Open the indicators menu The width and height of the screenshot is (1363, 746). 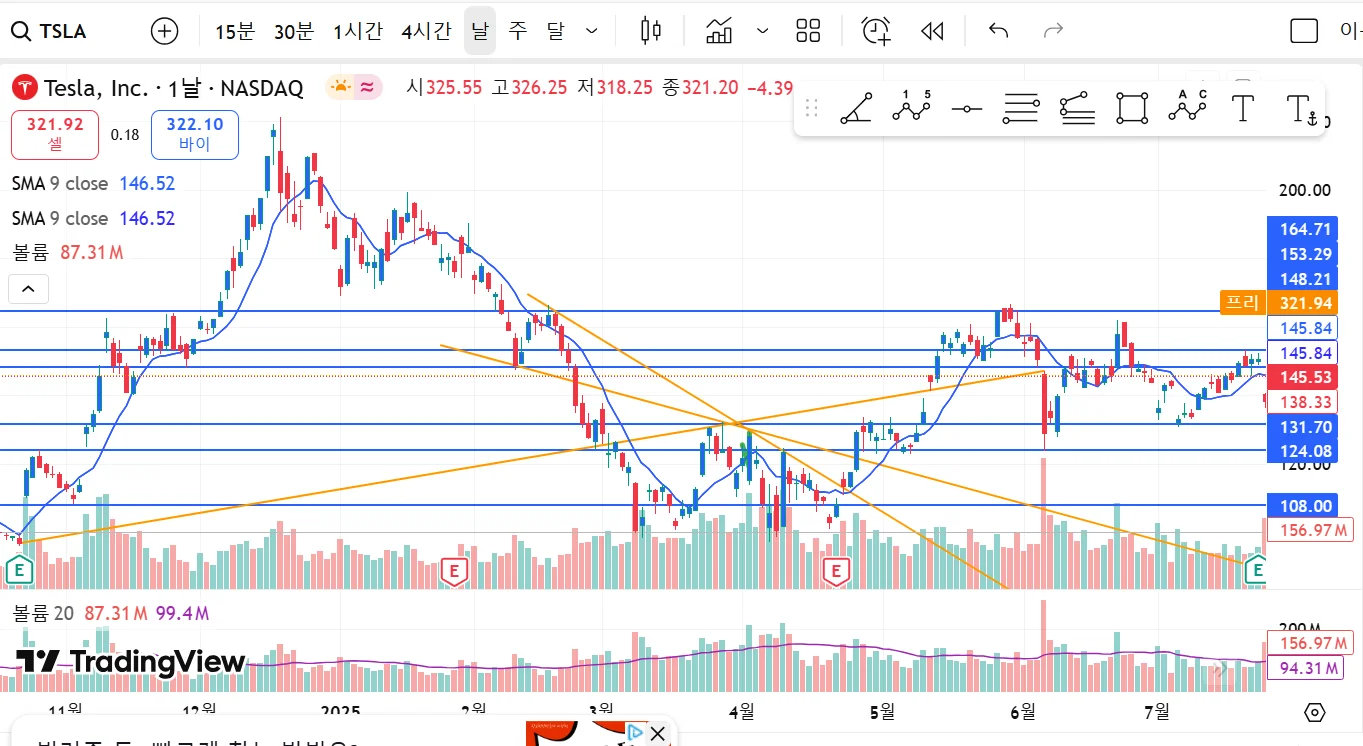click(719, 31)
